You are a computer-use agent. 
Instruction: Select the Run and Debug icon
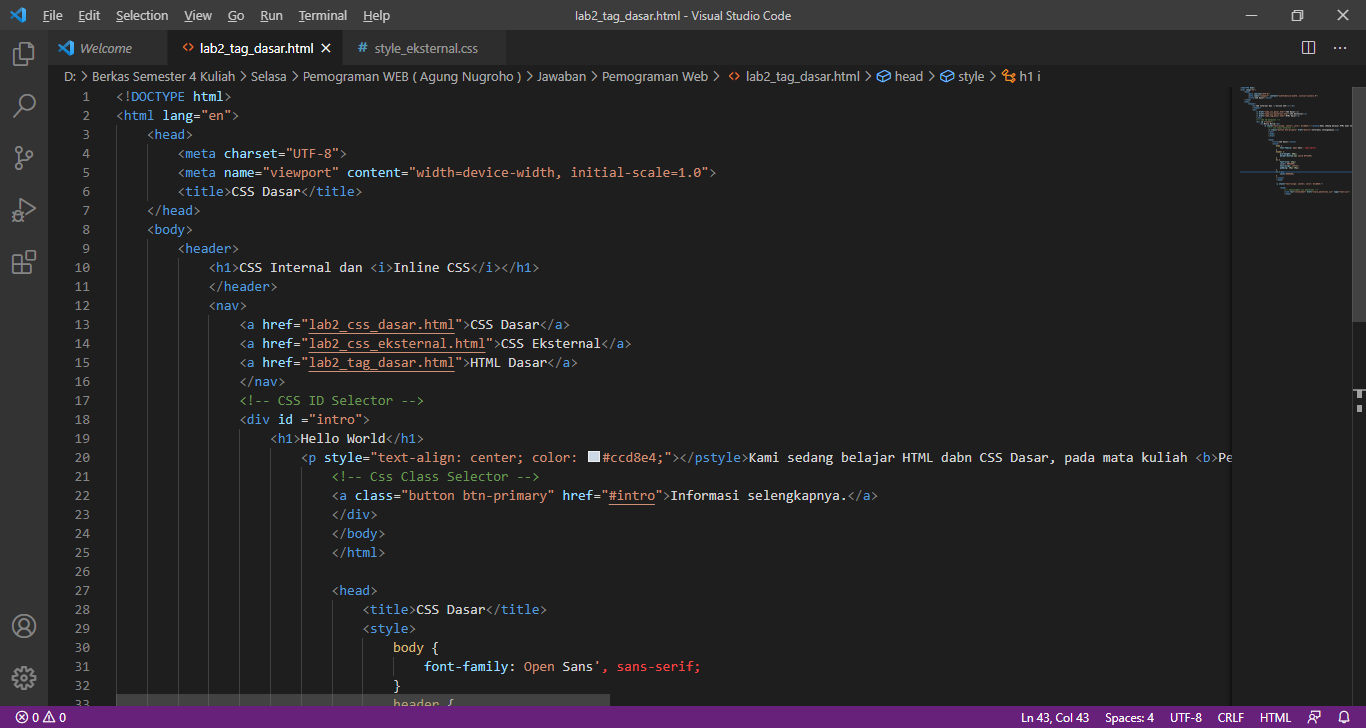[x=24, y=210]
